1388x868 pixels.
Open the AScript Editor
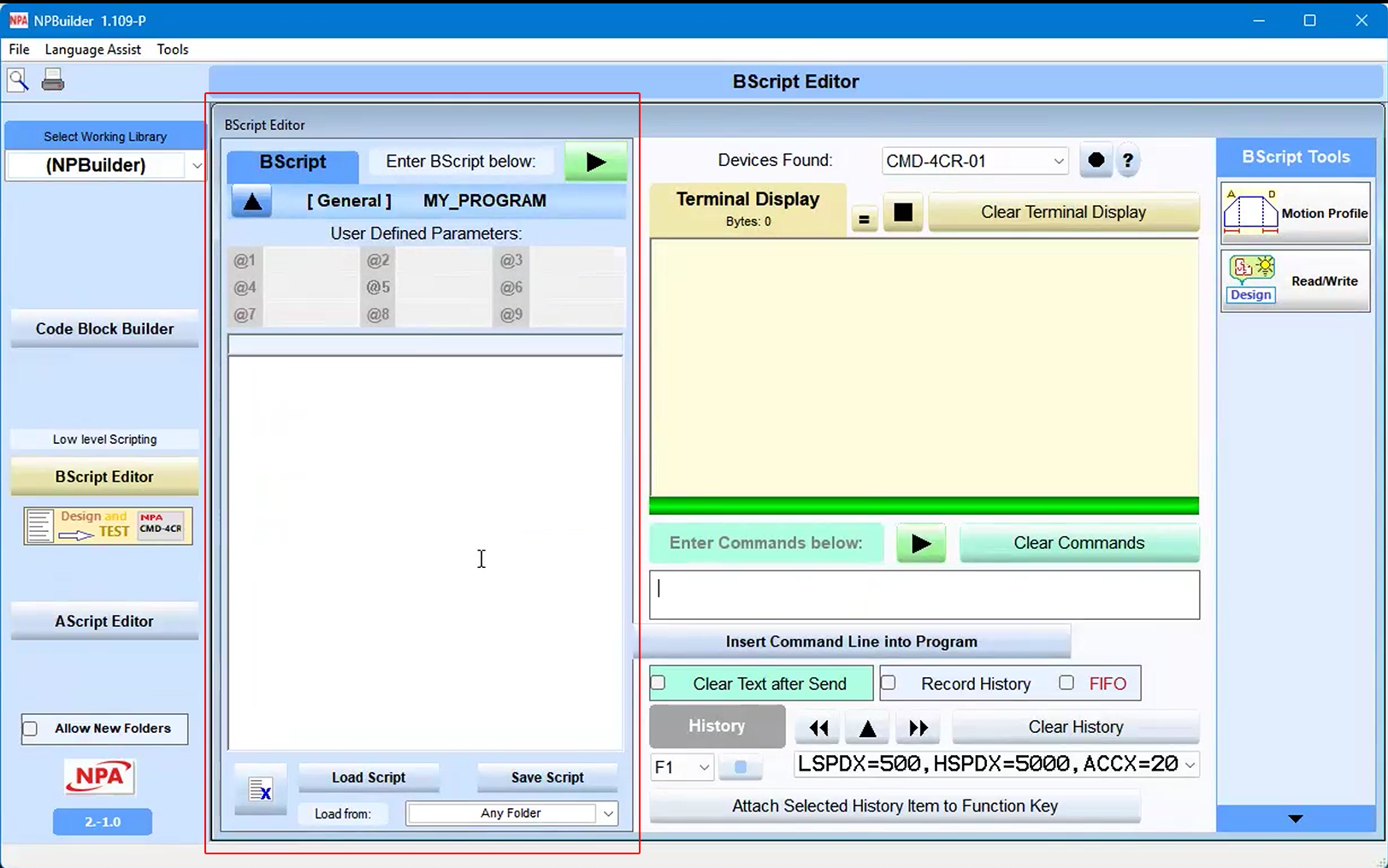click(x=104, y=622)
